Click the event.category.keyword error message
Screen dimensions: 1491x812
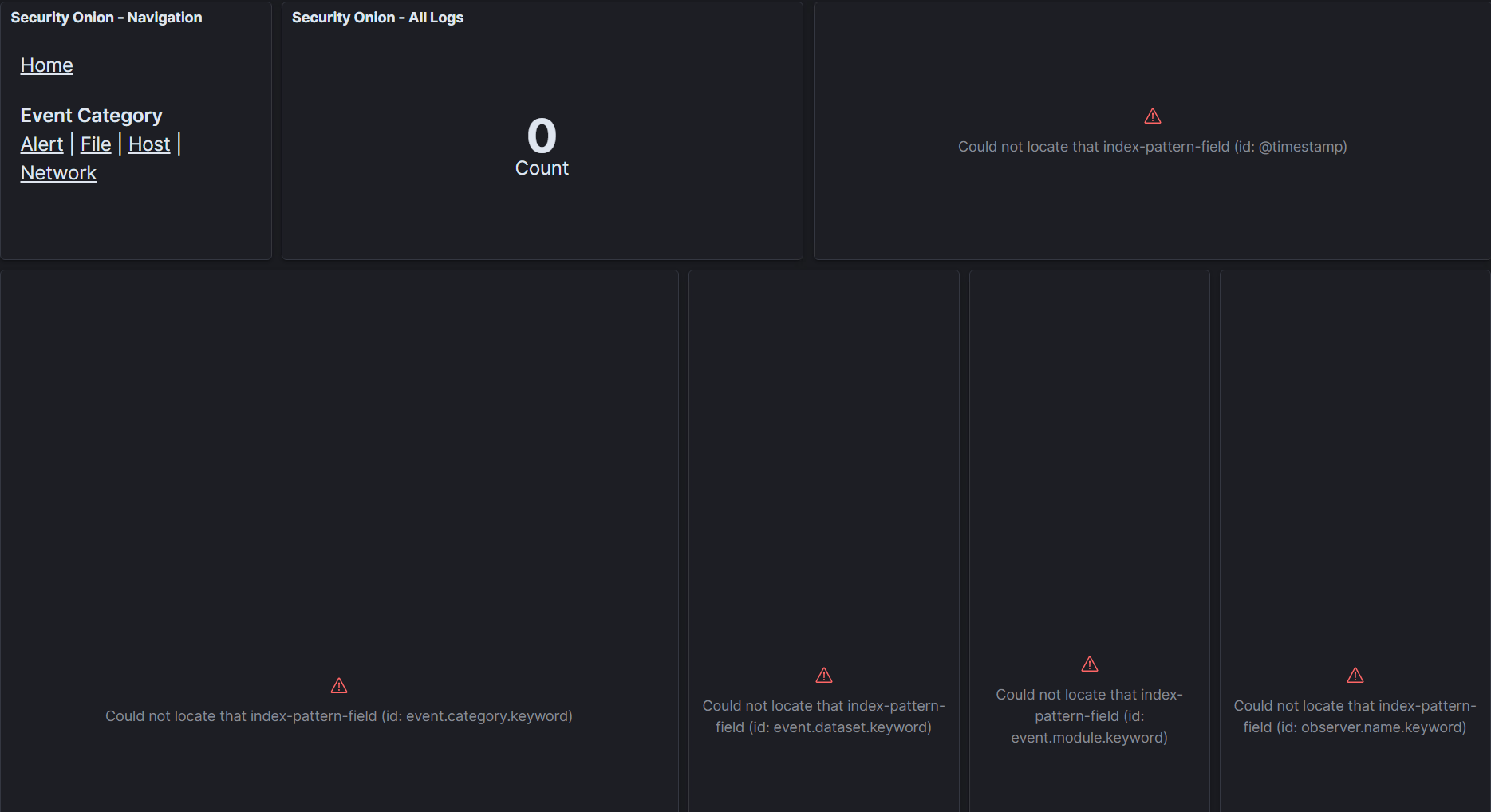pyautogui.click(x=339, y=716)
